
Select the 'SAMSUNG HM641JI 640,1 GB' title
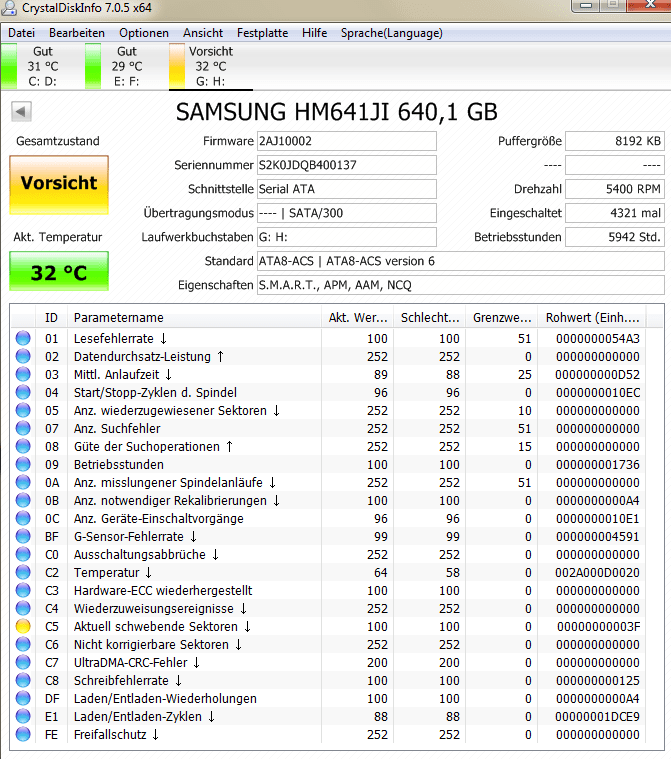[336, 112]
